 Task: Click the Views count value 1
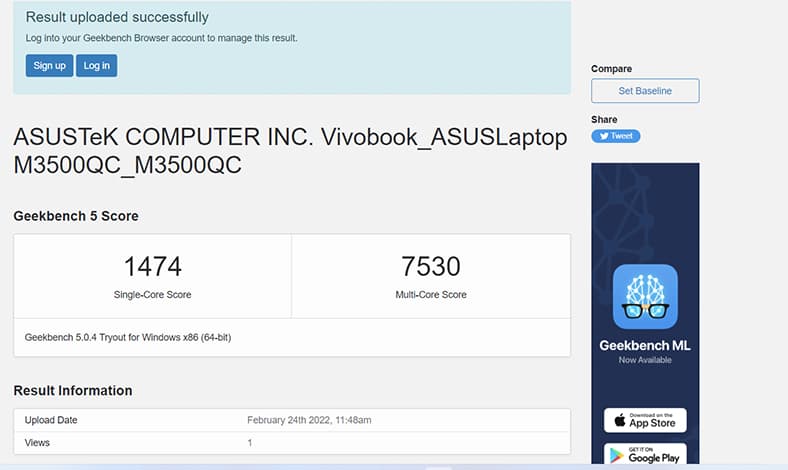[250, 443]
